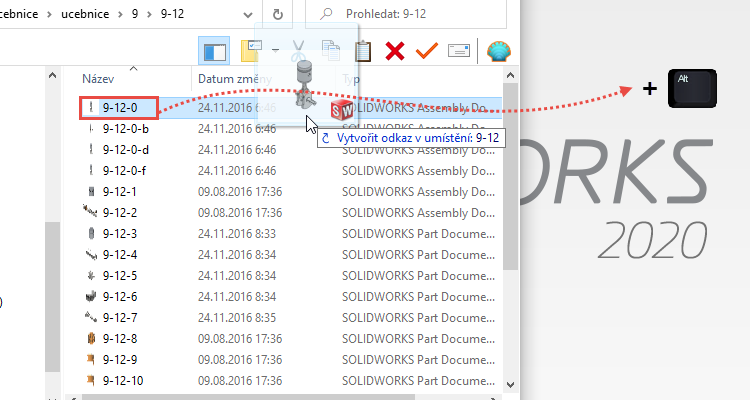The image size is (750, 400).
Task: Click the scissors Cut icon
Action: click(298, 51)
